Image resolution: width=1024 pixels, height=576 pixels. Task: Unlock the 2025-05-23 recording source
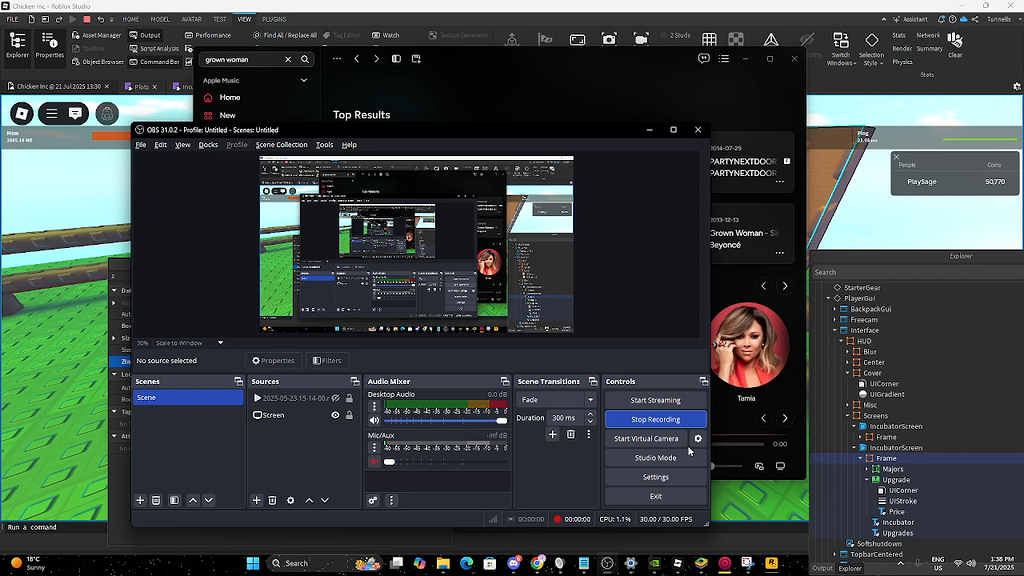coord(349,397)
